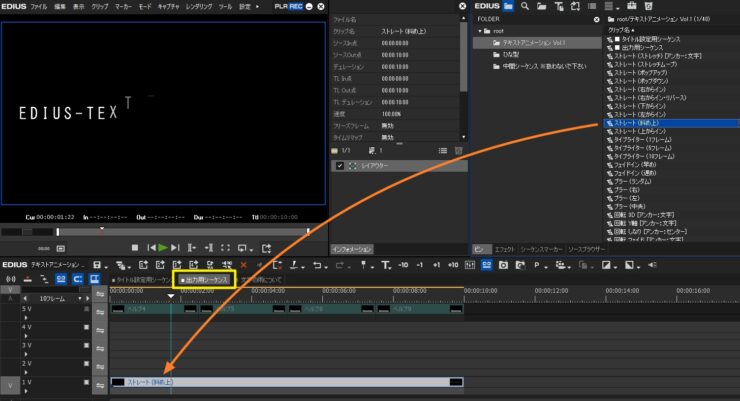Toggle the レイアウター checkbox in the Information panel
740x401 pixels.
pos(340,165)
